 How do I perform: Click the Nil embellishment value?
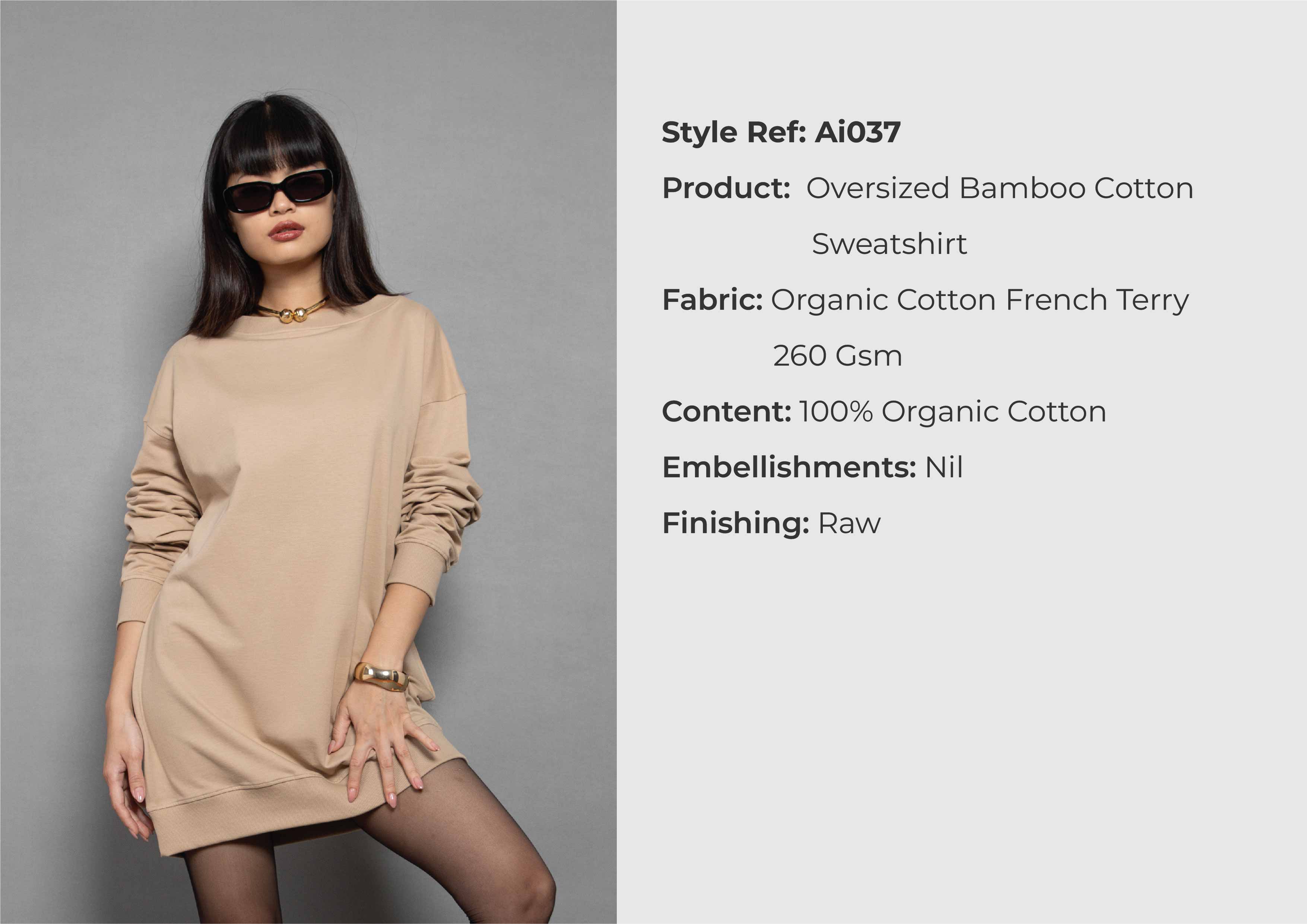coord(943,467)
